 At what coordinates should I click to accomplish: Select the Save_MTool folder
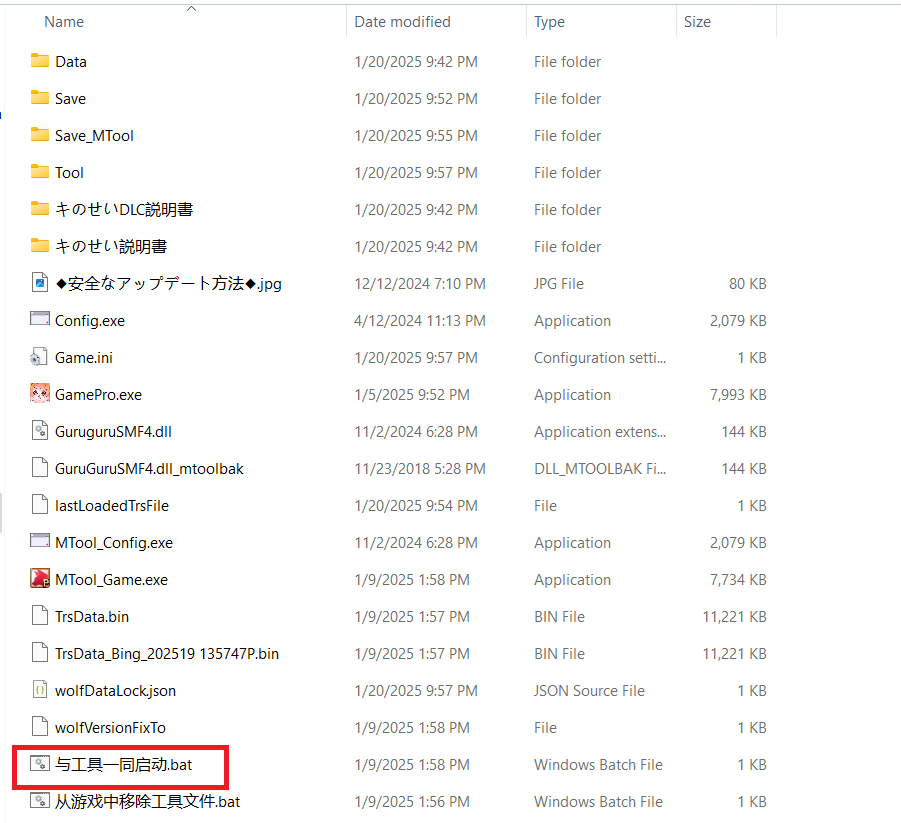click(x=94, y=135)
